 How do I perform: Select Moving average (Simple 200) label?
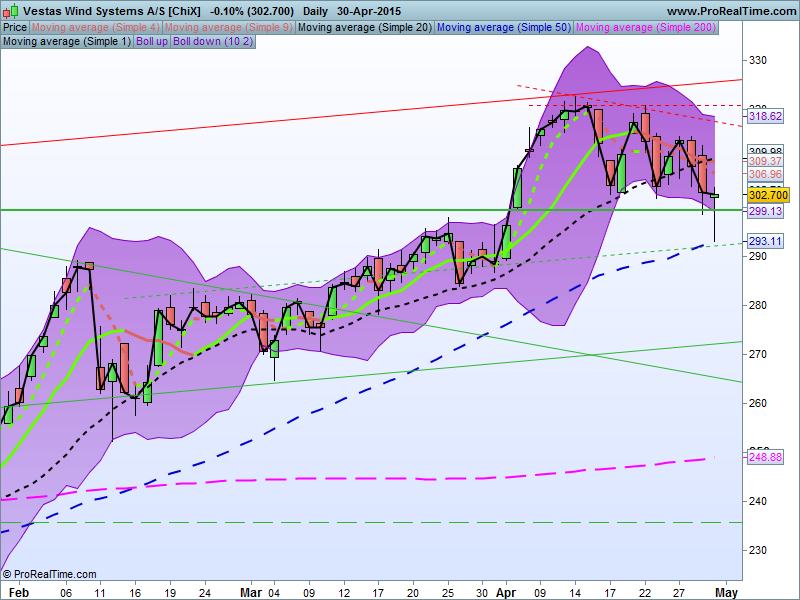tap(646, 28)
